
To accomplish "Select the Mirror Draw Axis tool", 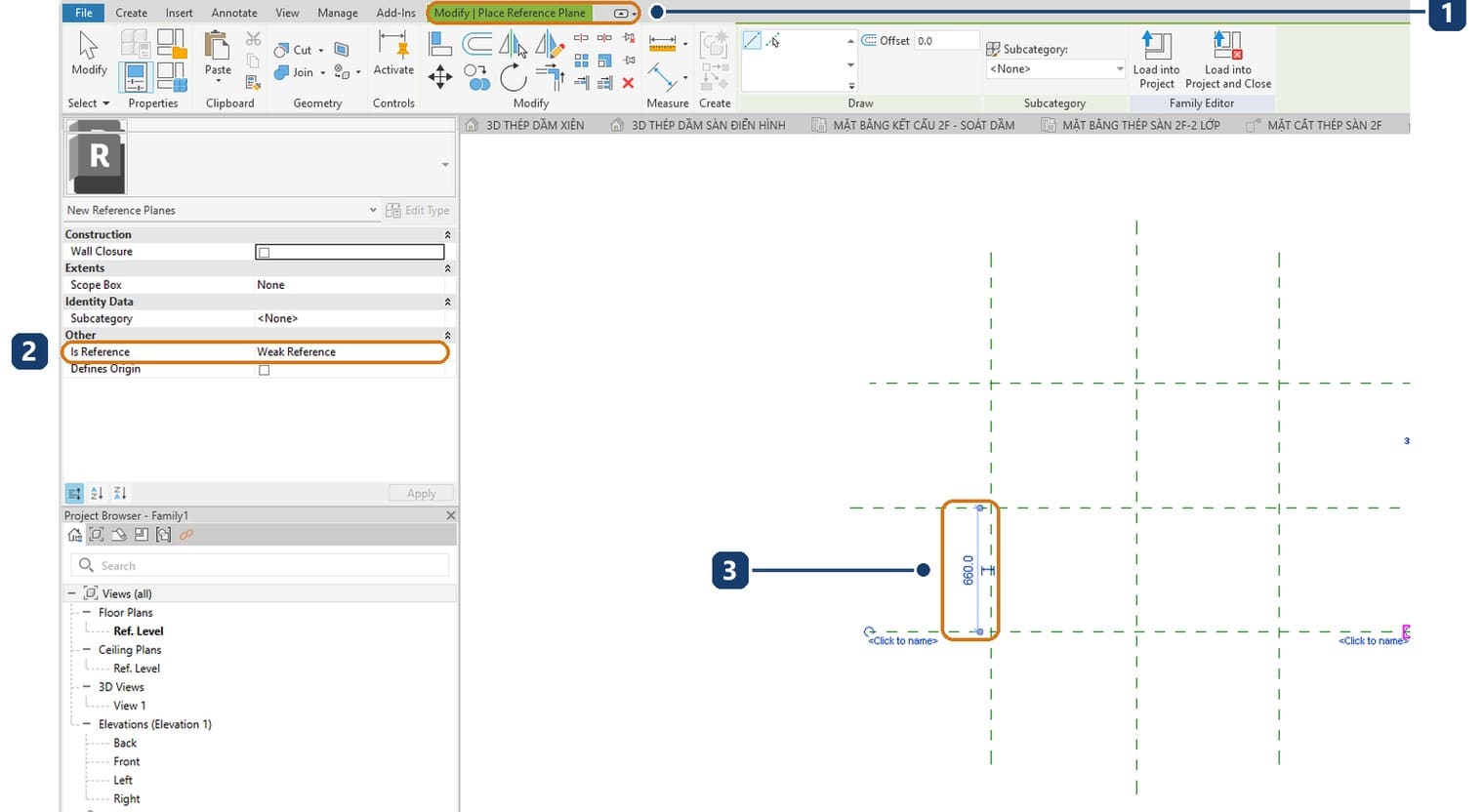I will 550,44.
